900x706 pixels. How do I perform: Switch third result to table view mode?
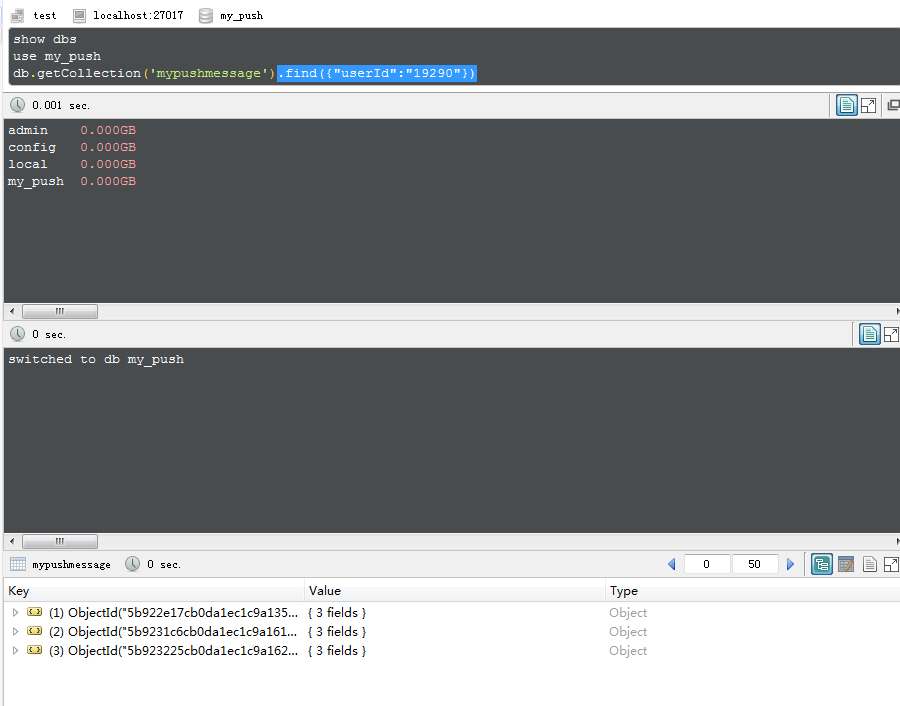846,564
